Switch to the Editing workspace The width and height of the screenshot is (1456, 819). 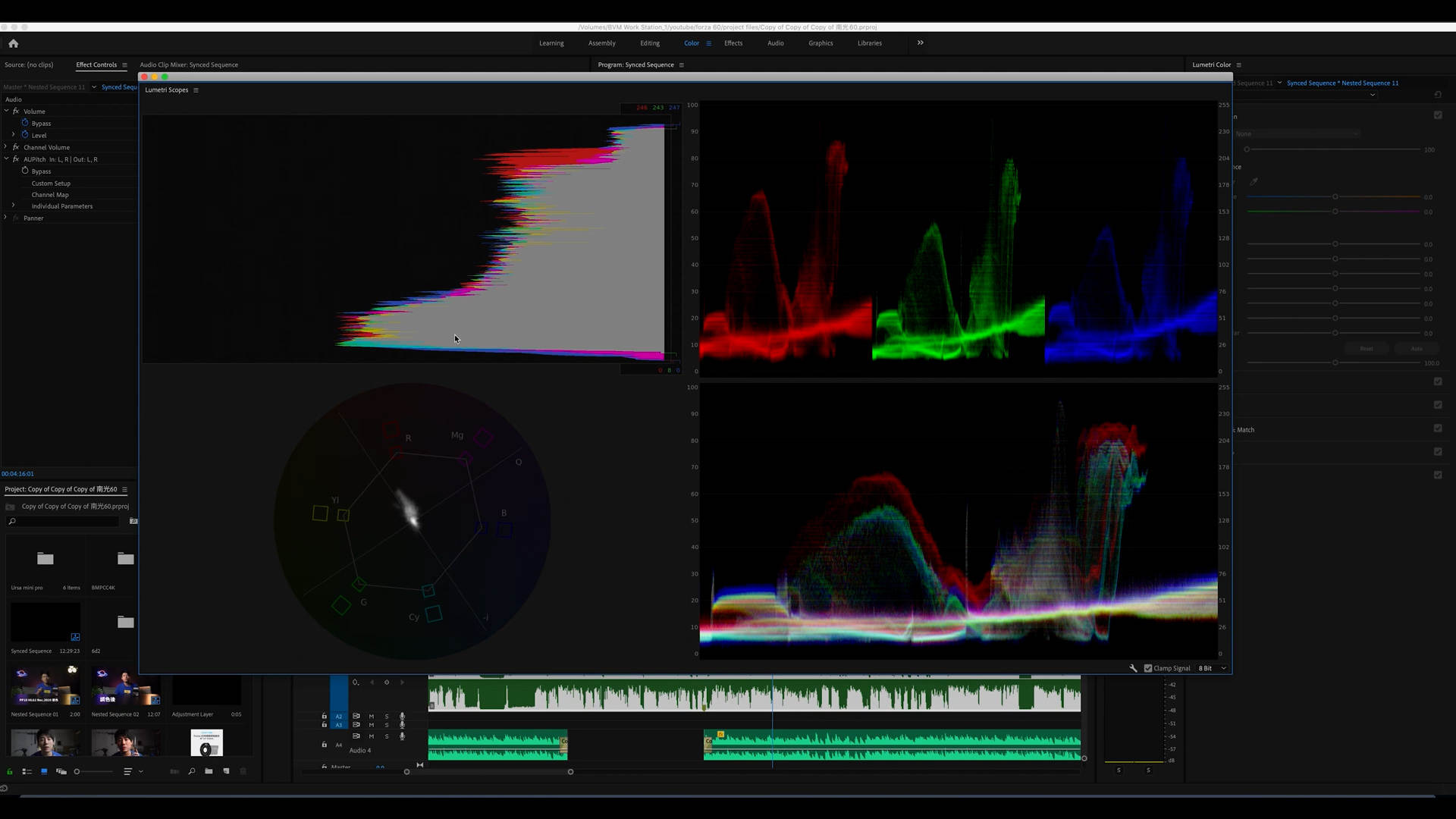649,43
